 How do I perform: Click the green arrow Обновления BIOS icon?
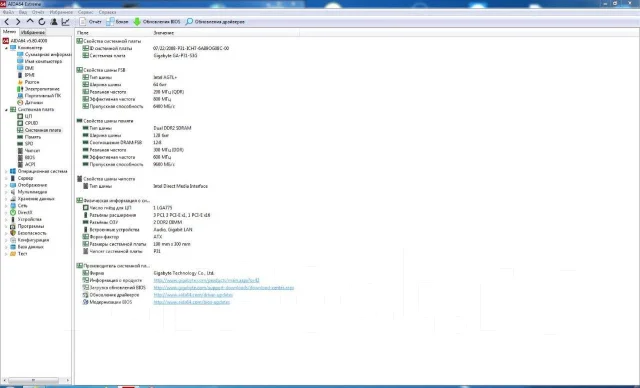click(137, 22)
